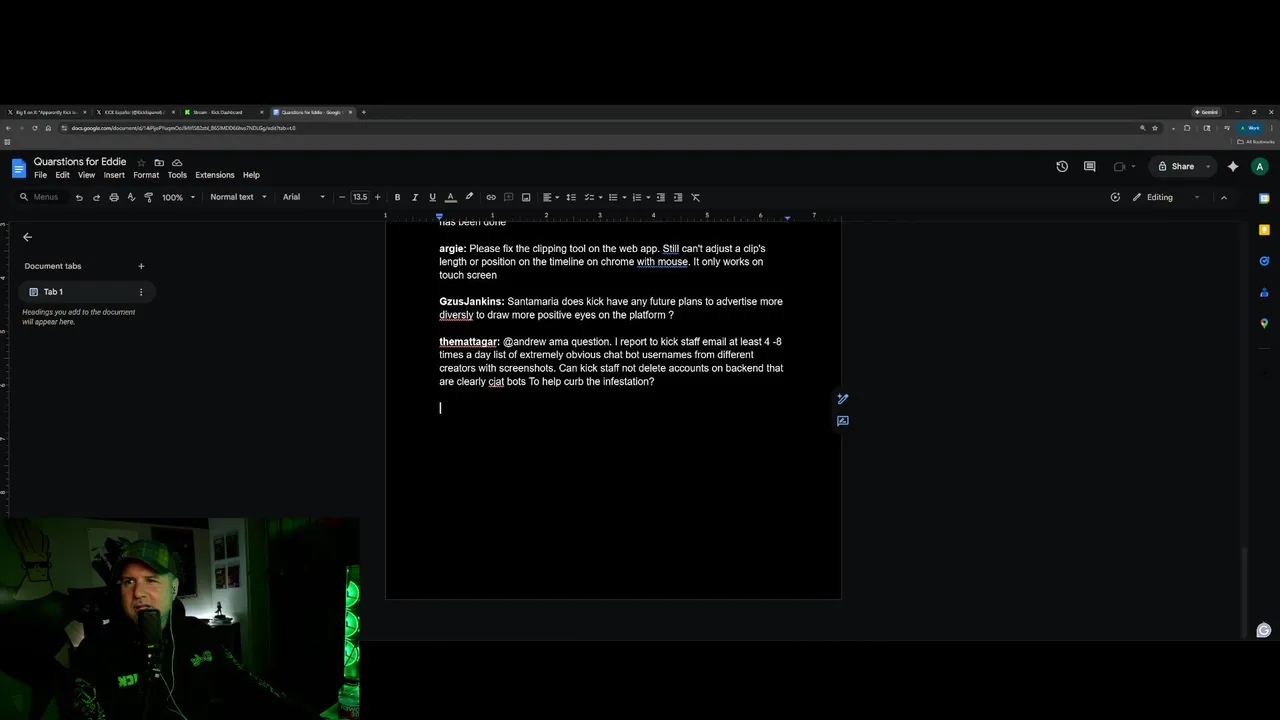
Task: Open Google Maps side panel
Action: (1264, 323)
